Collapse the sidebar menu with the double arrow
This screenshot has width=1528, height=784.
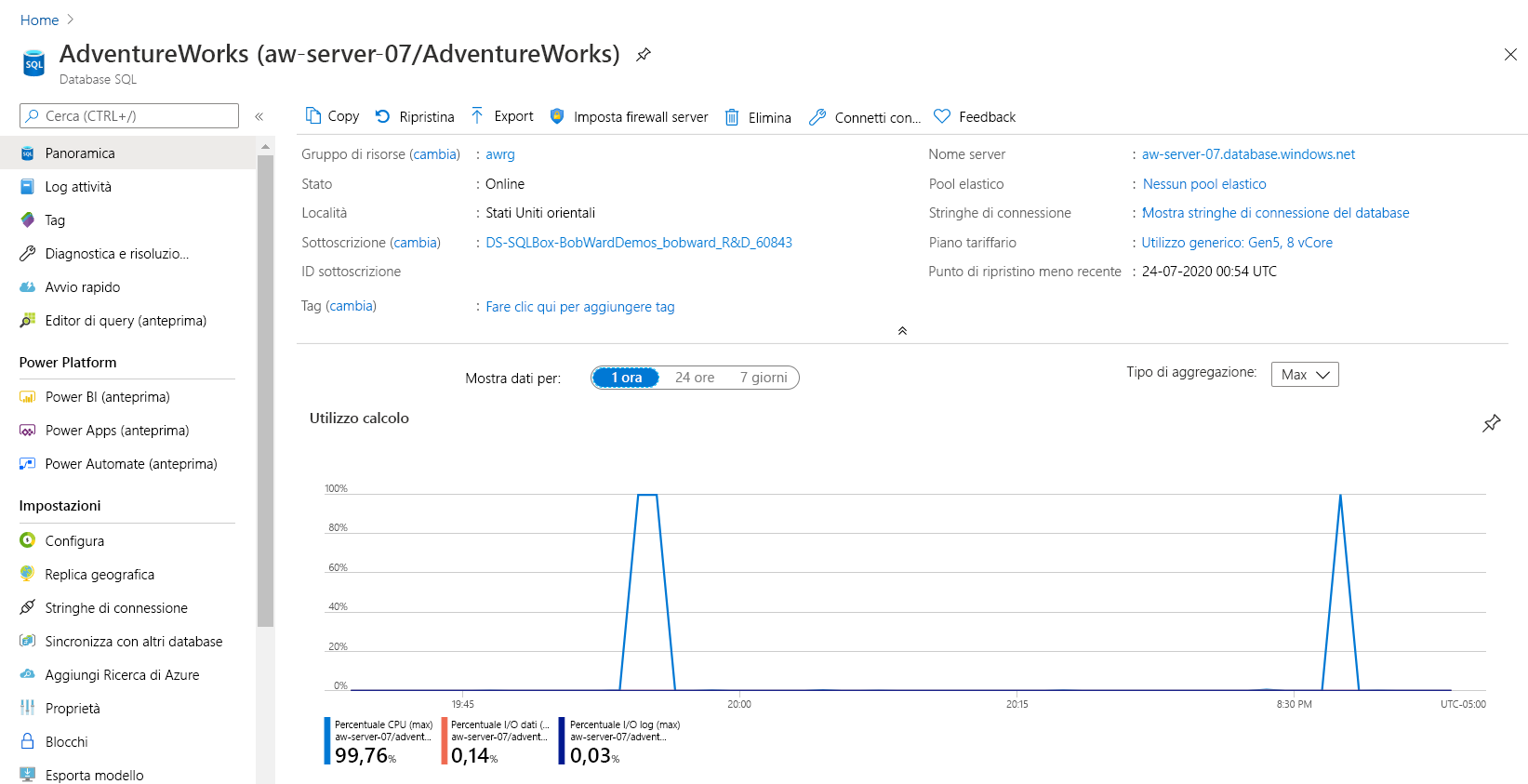tap(259, 116)
